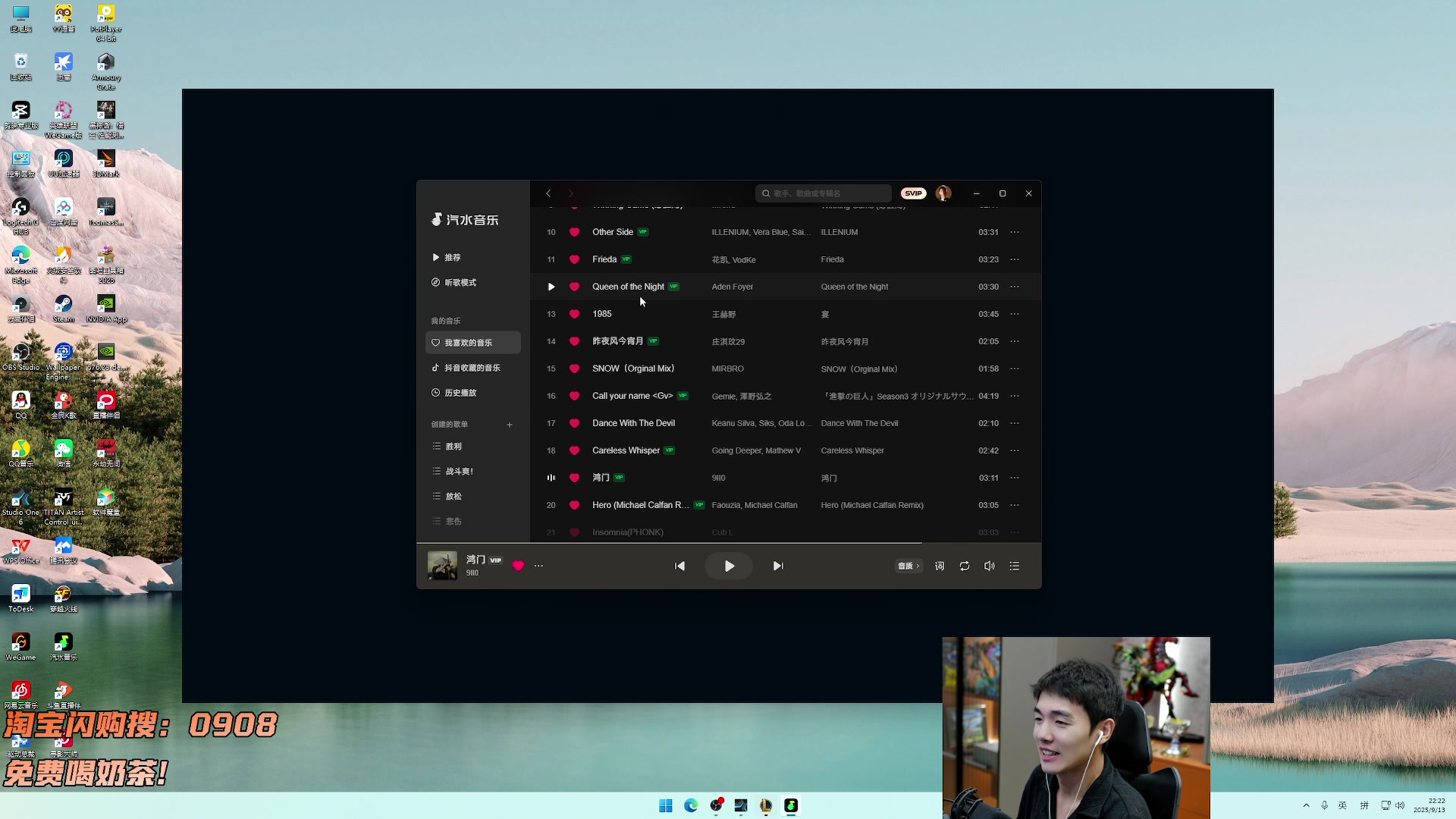This screenshot has height=819, width=1456.
Task: Open 抖音收藏的音乐
Action: click(473, 368)
